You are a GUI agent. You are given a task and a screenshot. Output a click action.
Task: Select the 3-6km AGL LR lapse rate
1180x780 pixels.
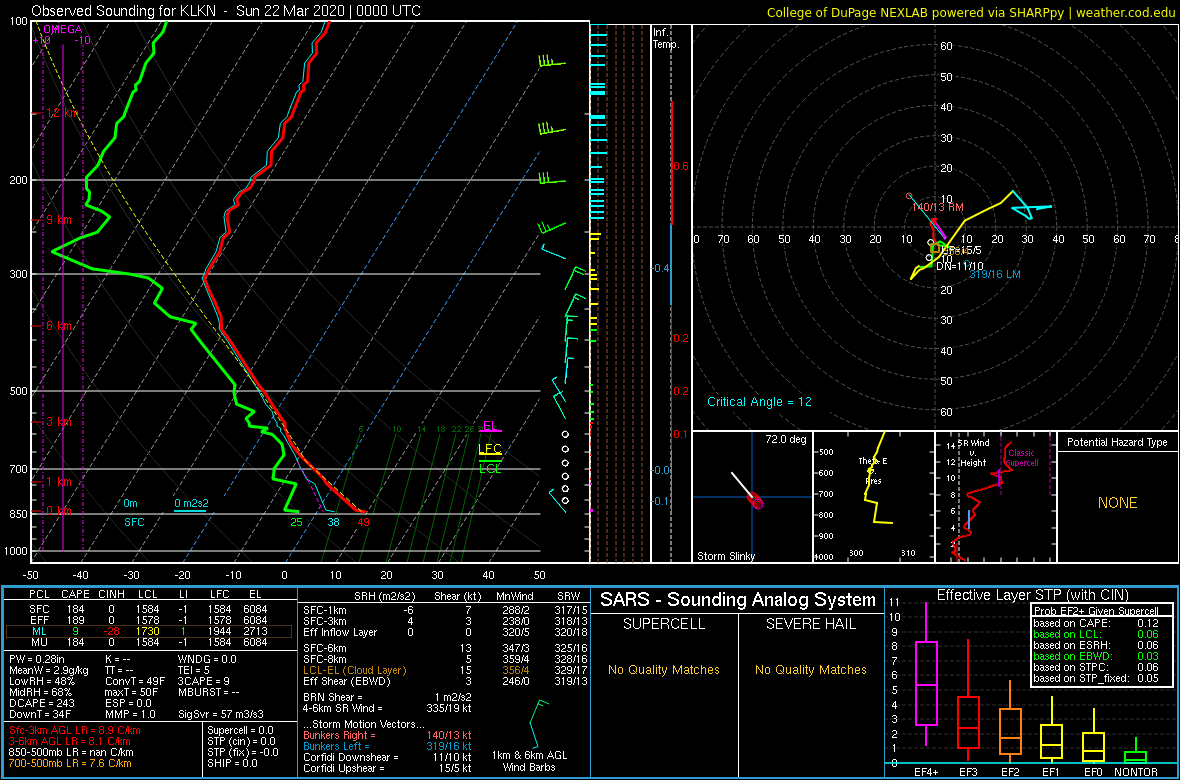click(70, 742)
